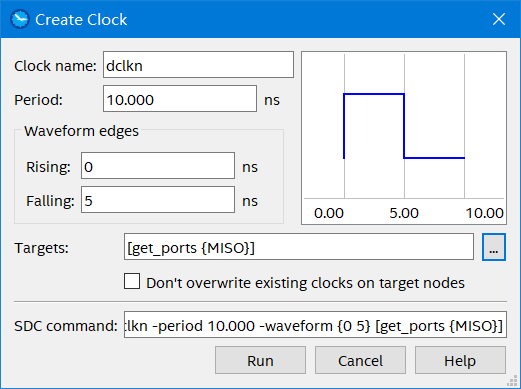Screen dimensions: 521x389
Task: Click the 'Rising:' label
Action: point(48,167)
